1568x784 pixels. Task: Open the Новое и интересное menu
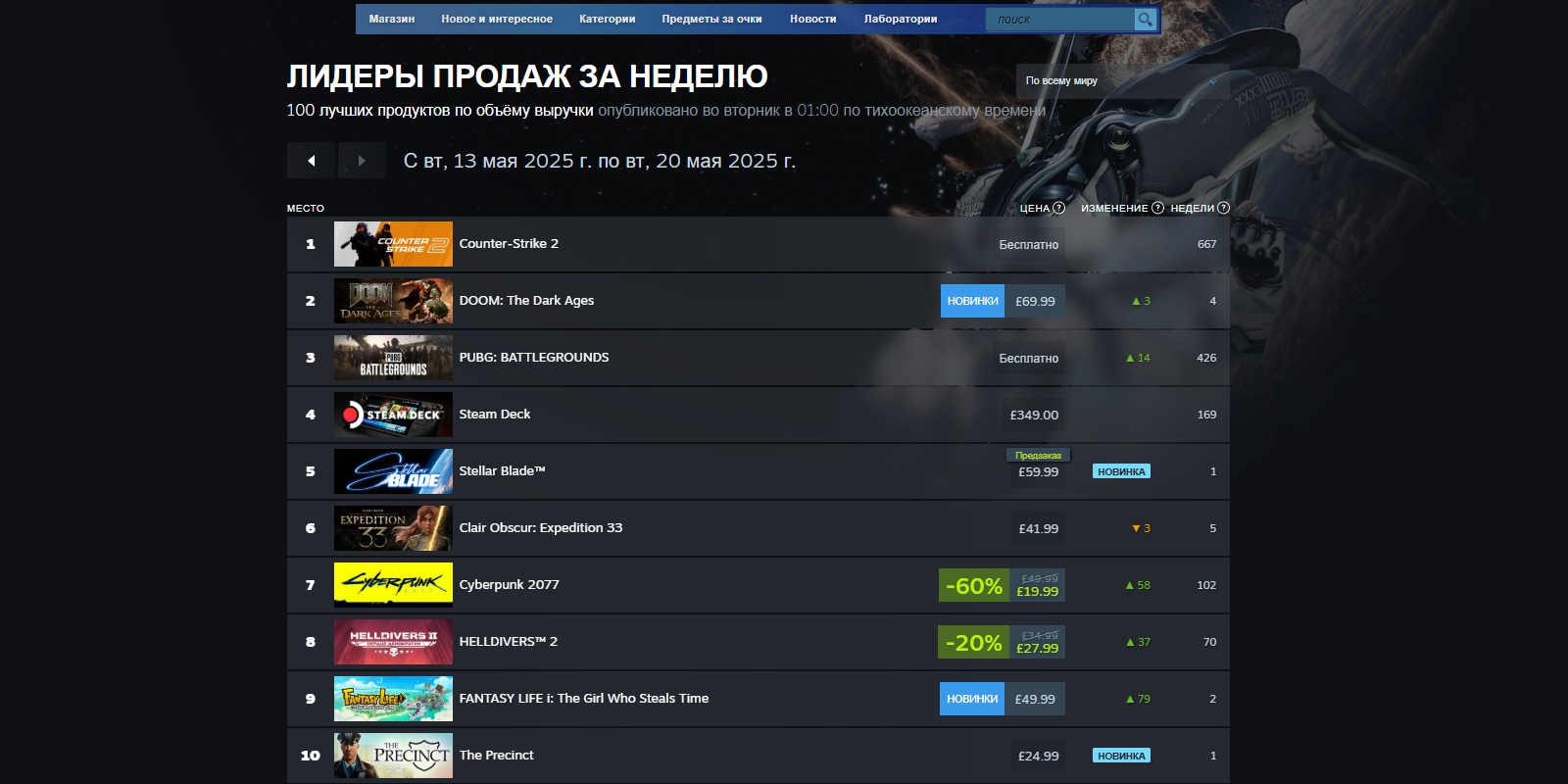[497, 19]
